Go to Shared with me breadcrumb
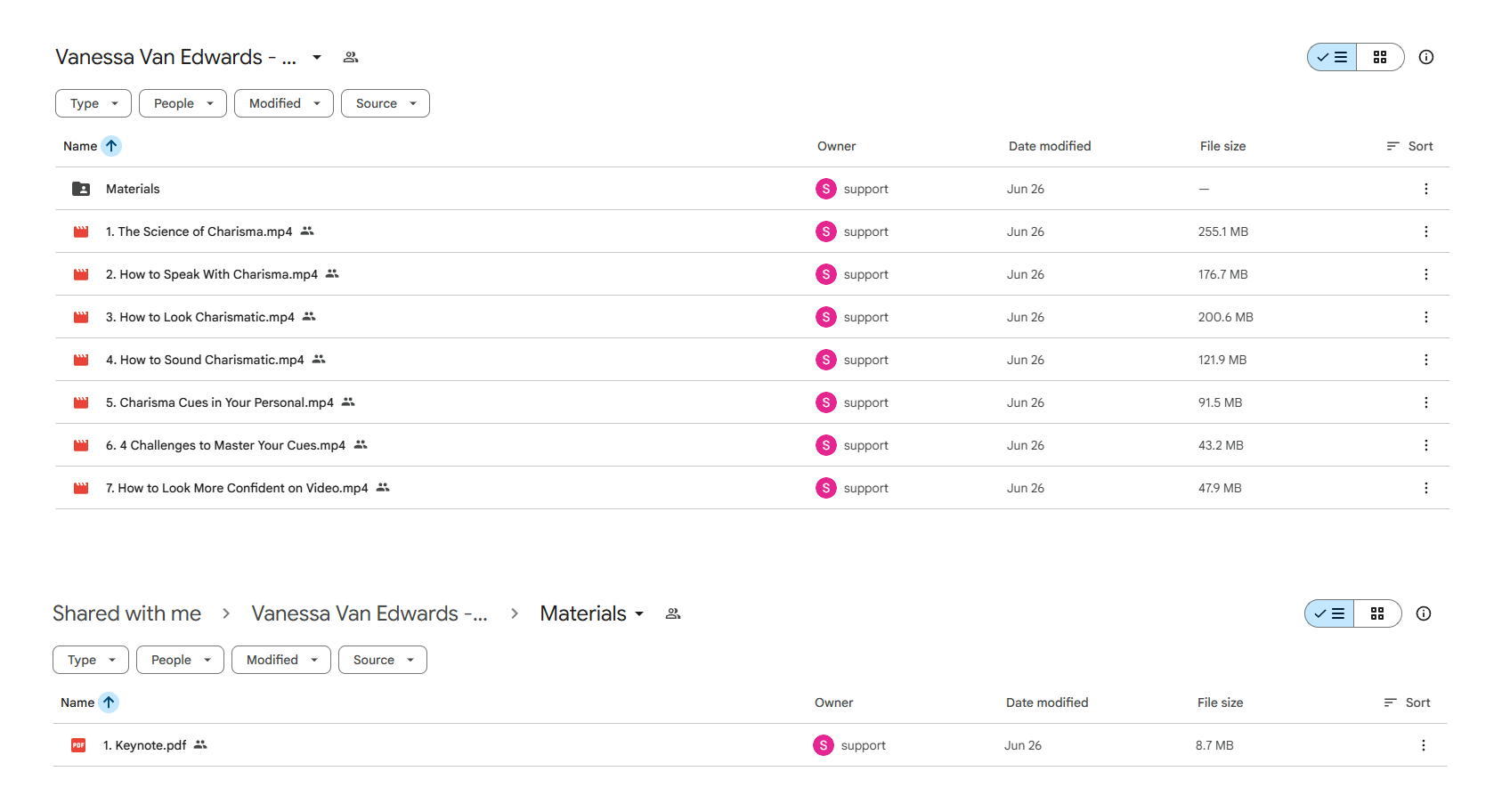This screenshot has width=1510, height=812. coord(126,613)
